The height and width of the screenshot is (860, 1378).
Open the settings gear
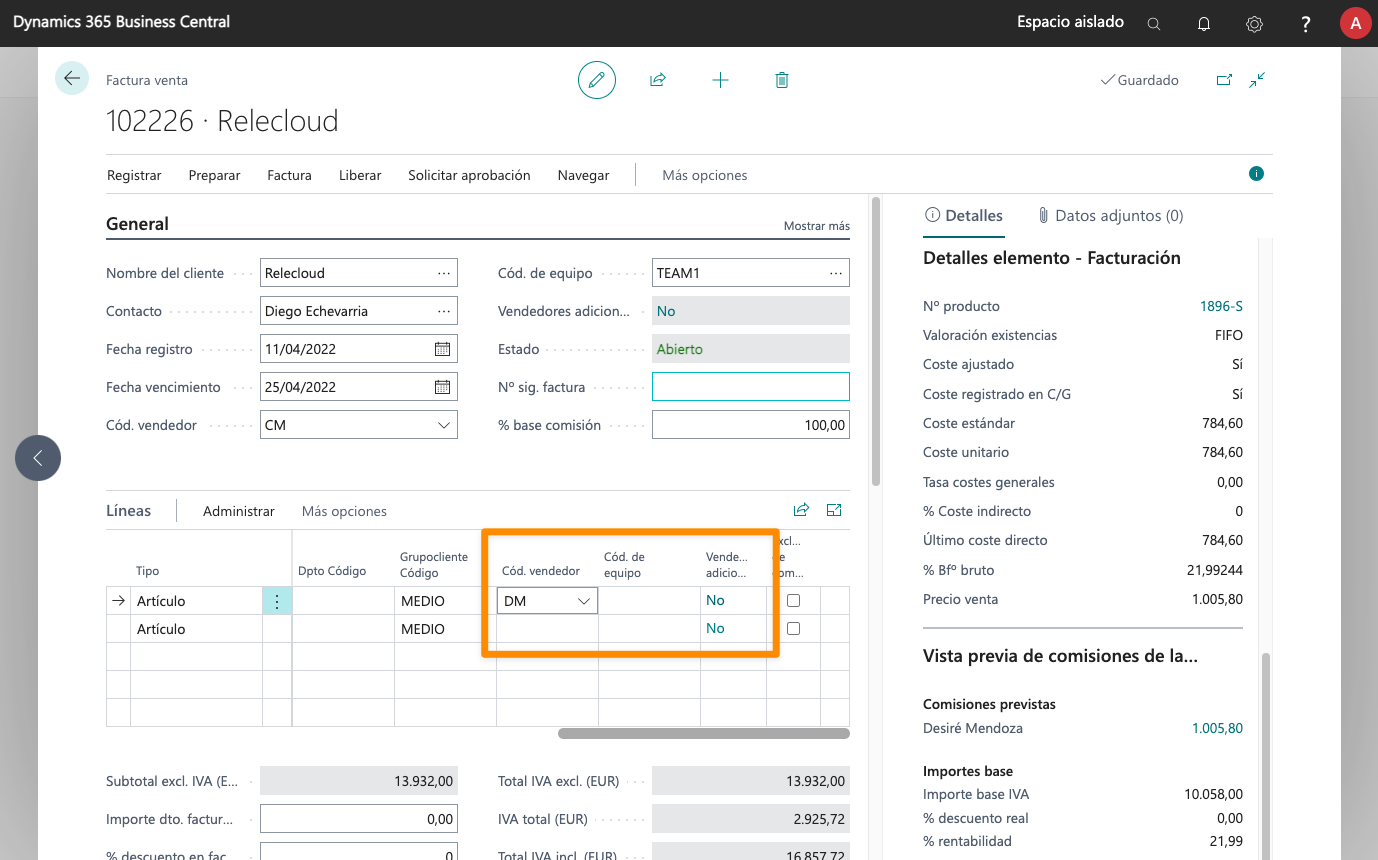[1255, 24]
